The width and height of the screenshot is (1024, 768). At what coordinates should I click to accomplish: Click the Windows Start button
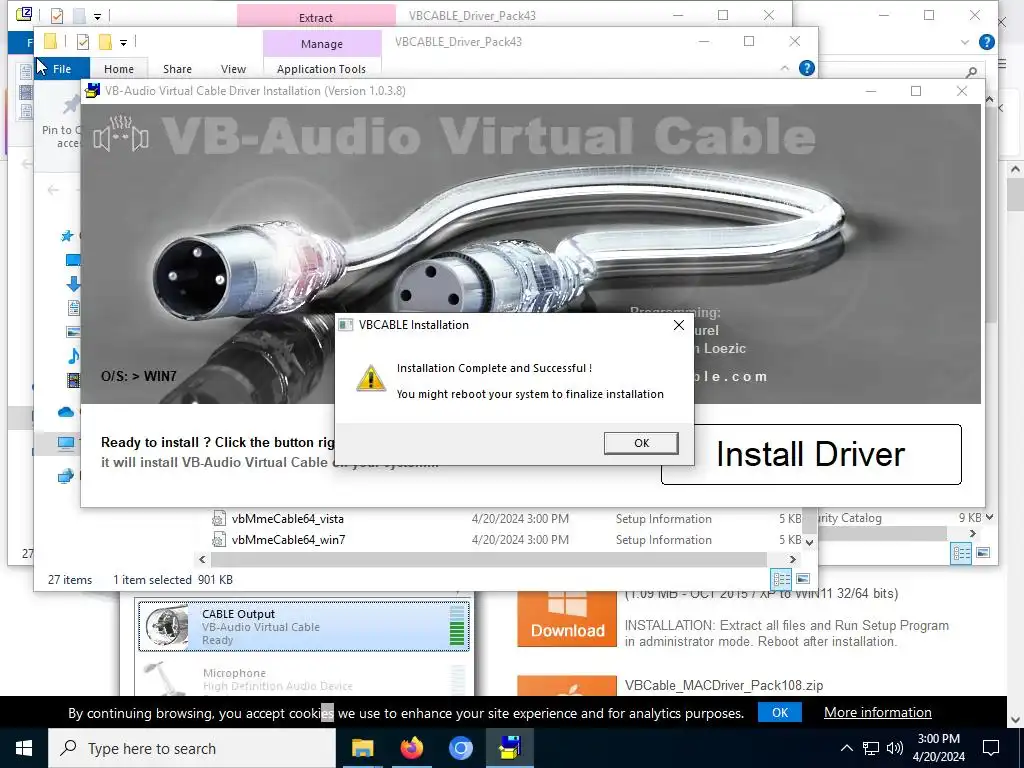point(24,748)
